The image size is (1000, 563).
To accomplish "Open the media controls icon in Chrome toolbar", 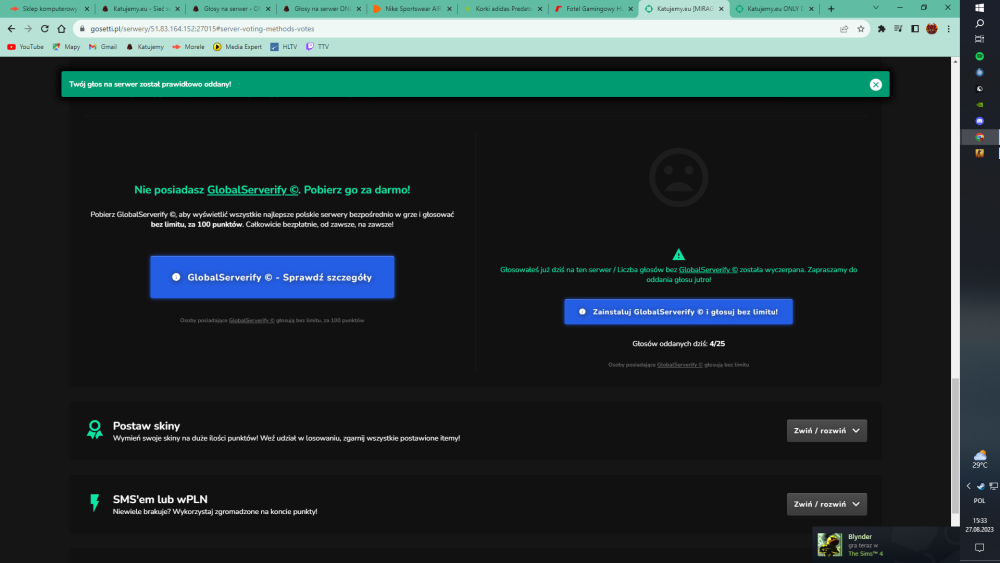I will tap(898, 29).
